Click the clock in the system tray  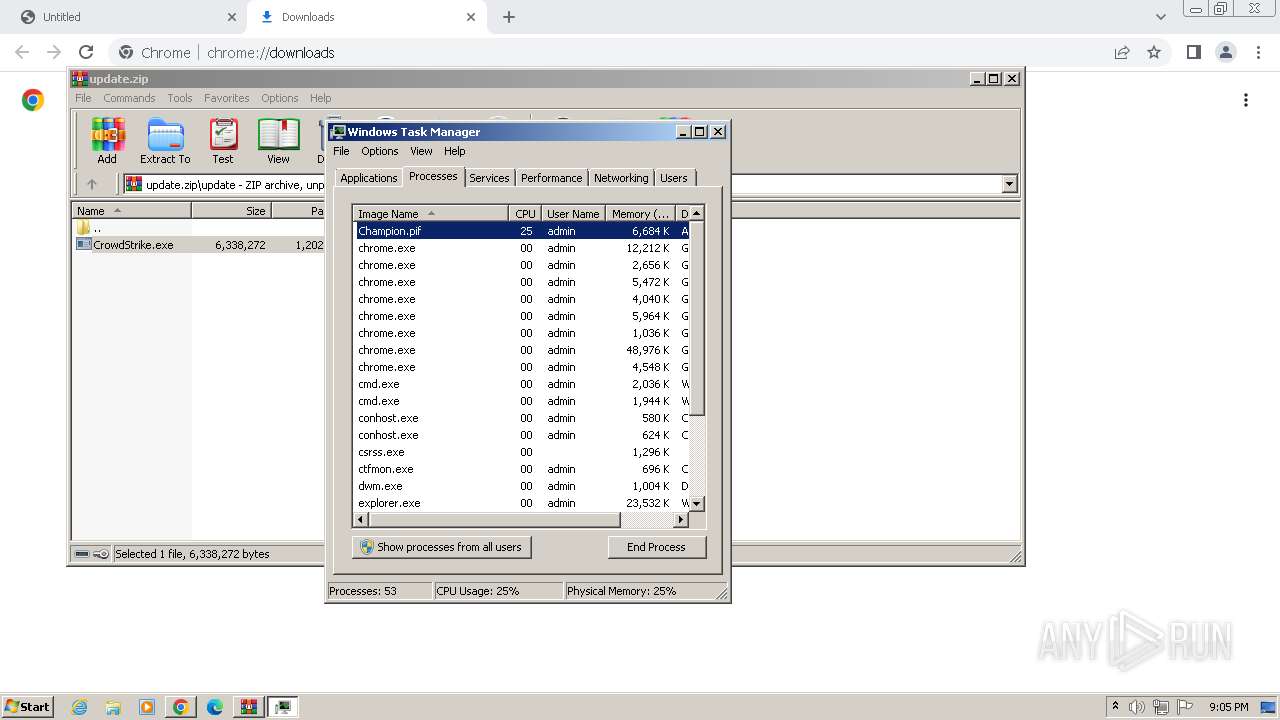point(1228,707)
